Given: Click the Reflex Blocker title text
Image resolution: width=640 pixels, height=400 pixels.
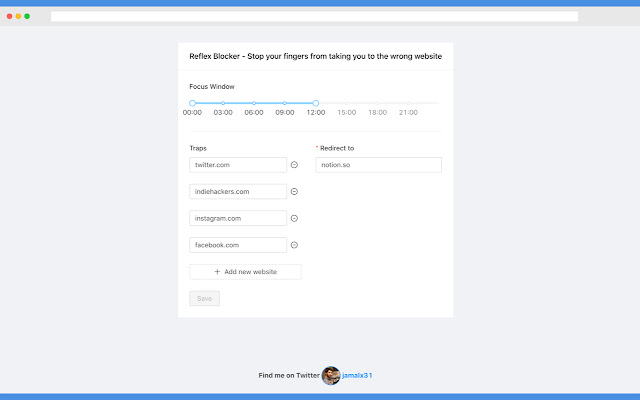Looking at the screenshot, I should point(316,56).
